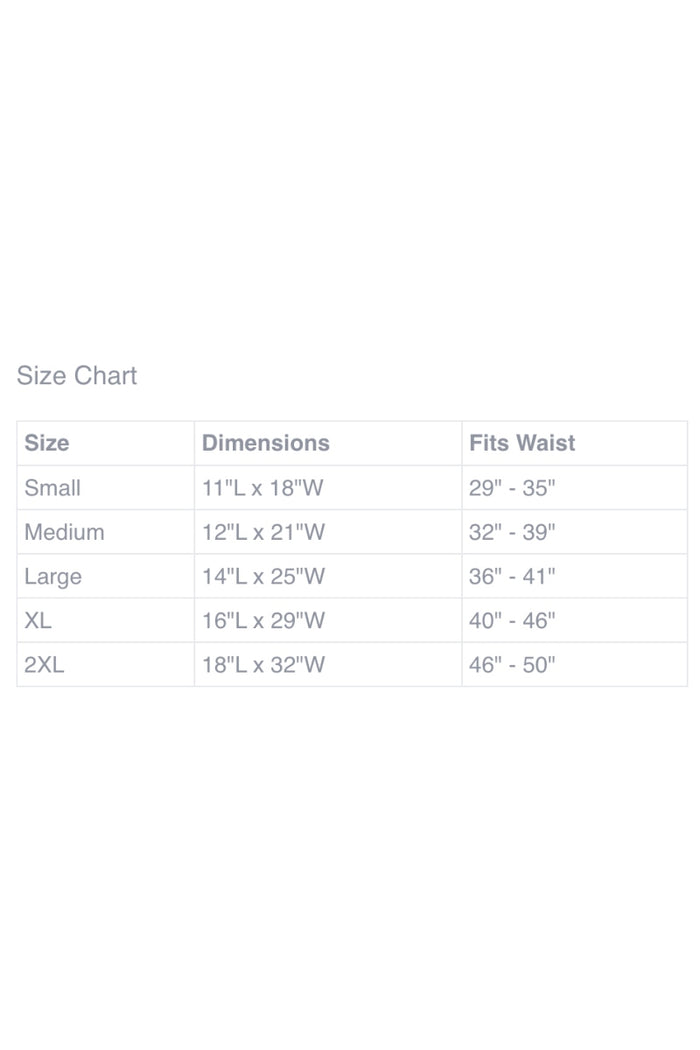The width and height of the screenshot is (700, 1050).
Task: Click the 14"L x 25"W dimensions cell
Action: pos(328,576)
